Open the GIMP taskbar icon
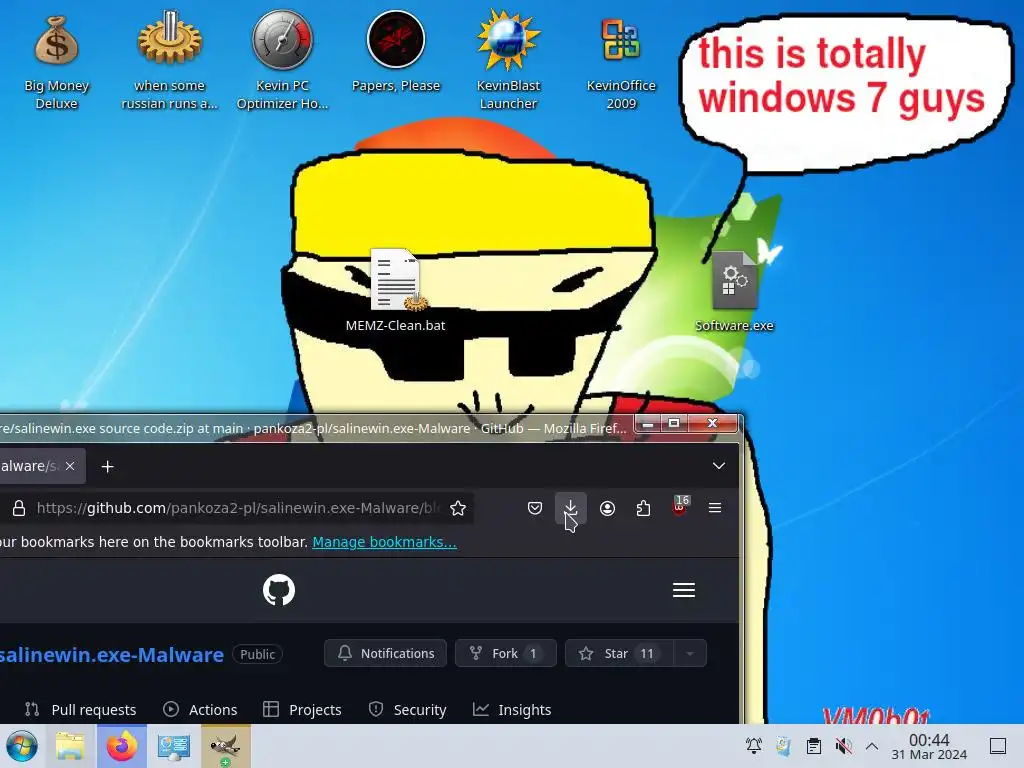 coord(225,746)
